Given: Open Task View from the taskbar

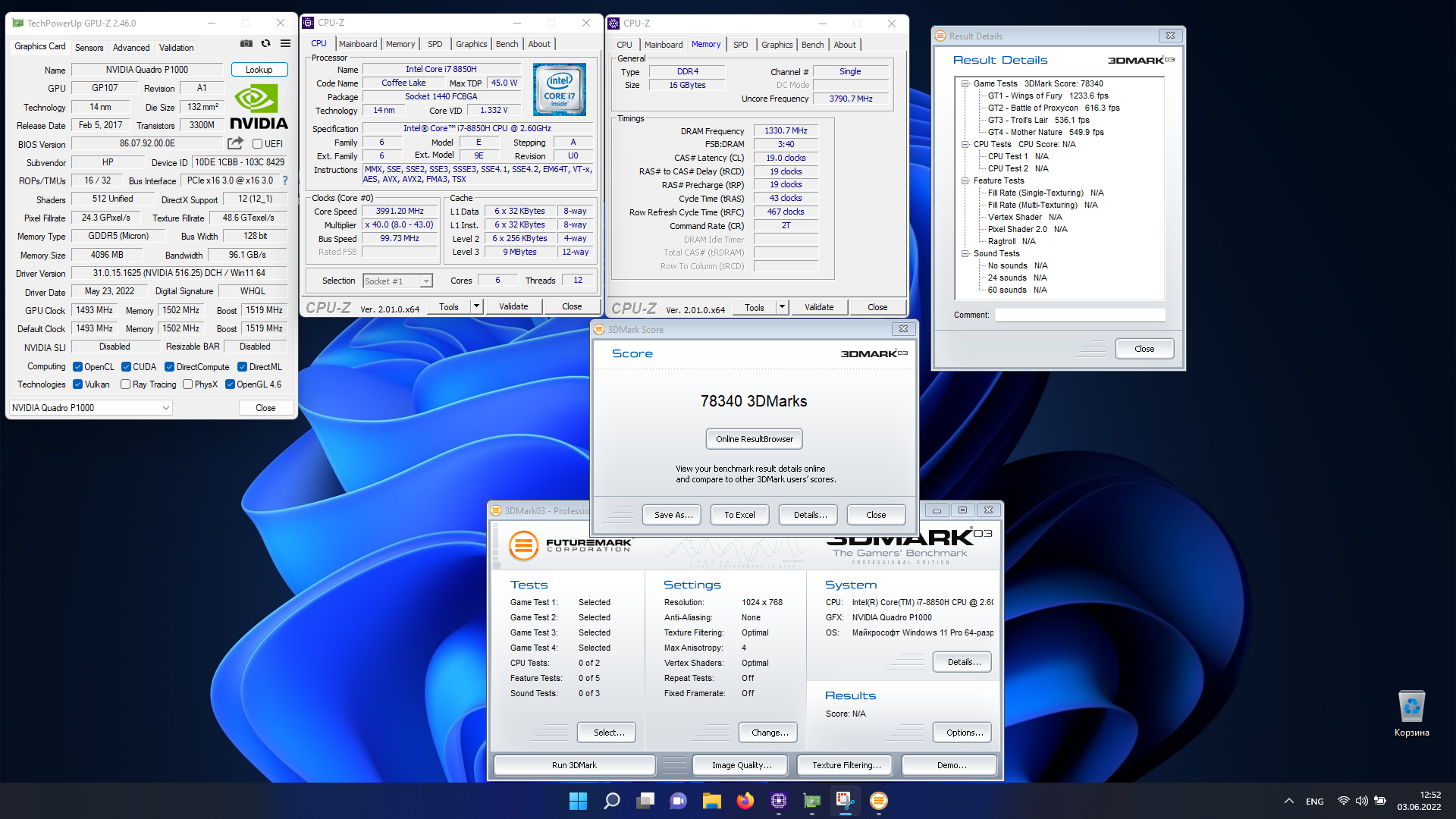Looking at the screenshot, I should tap(645, 801).
